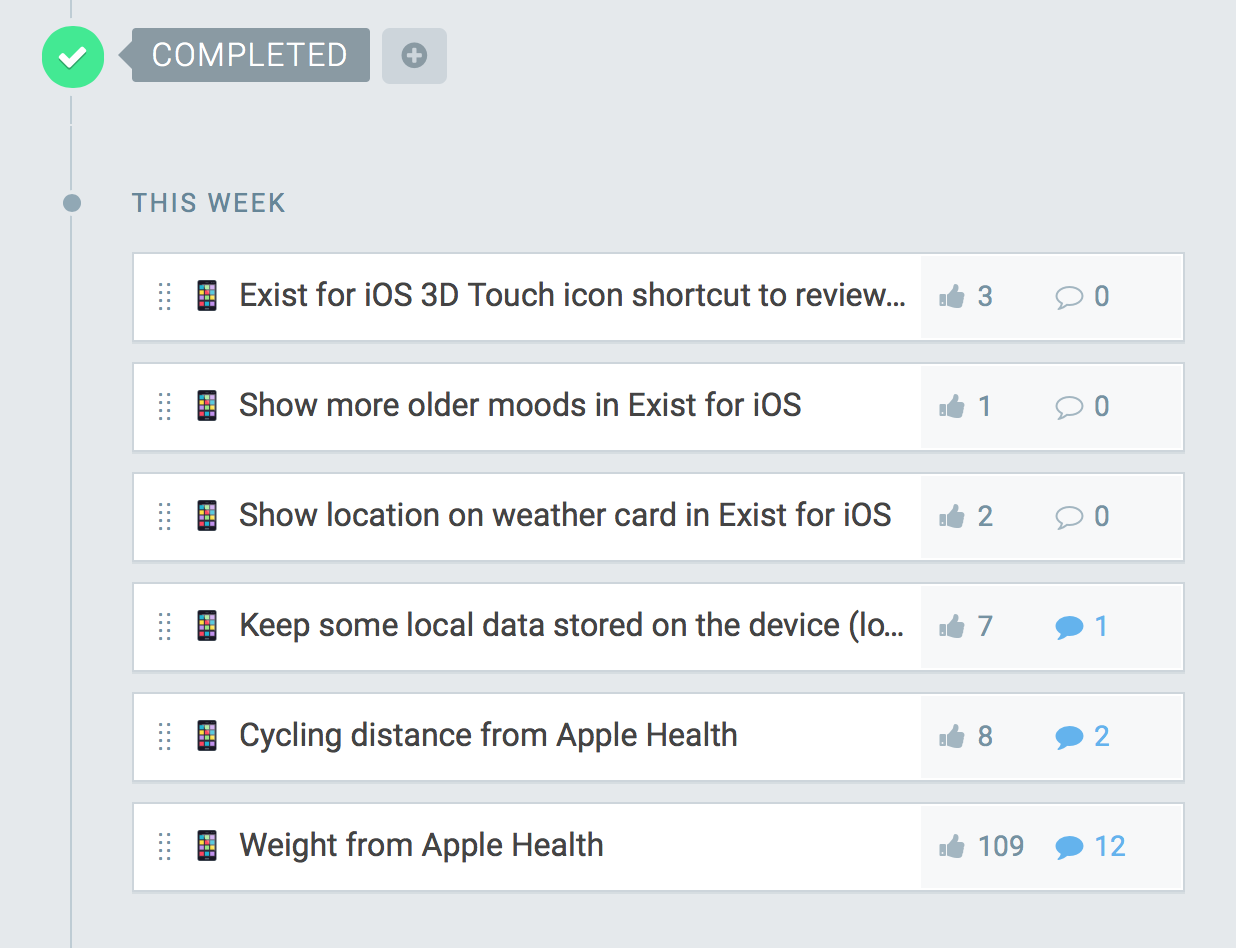Image resolution: width=1236 pixels, height=948 pixels.
Task: Open Cycling distance from Apple Health card
Action: coord(488,736)
